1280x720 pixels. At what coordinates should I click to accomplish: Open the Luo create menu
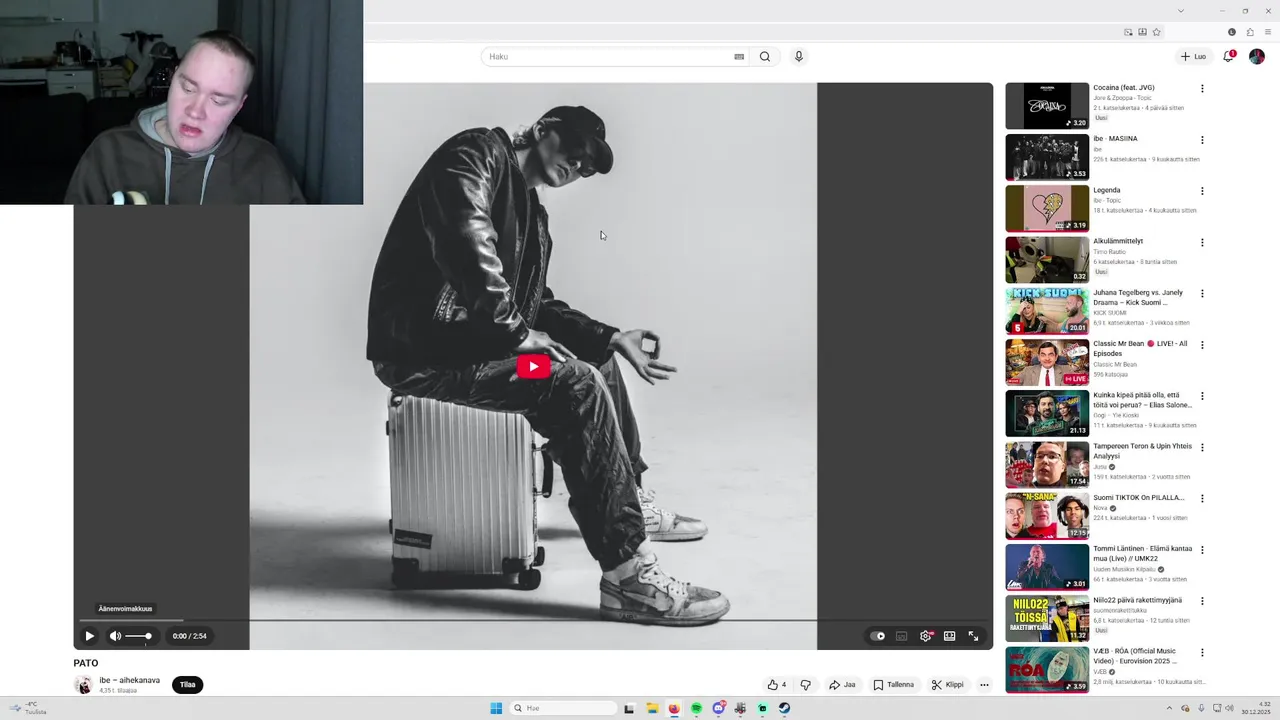tap(1193, 57)
